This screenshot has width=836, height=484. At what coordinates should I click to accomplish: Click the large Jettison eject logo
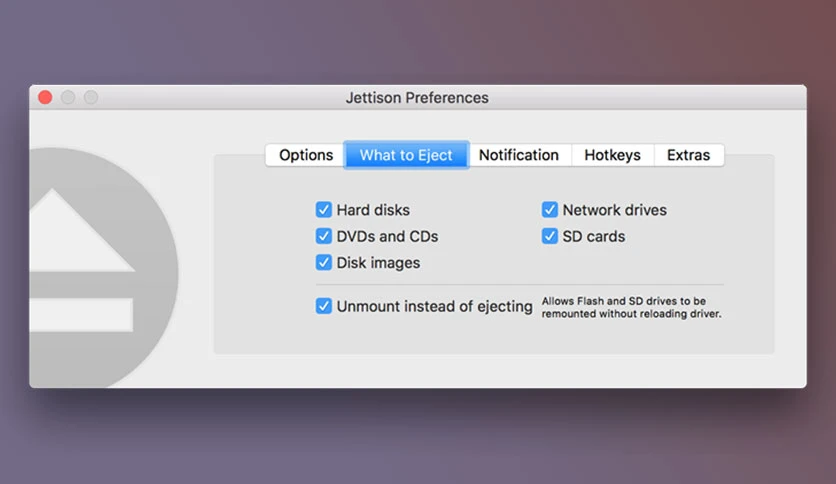pyautogui.click(x=103, y=268)
